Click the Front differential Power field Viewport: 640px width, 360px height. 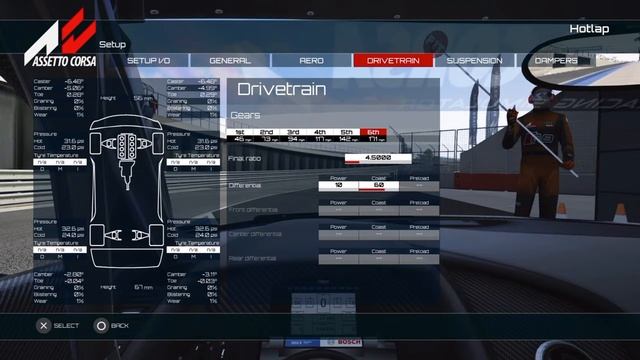coord(338,211)
